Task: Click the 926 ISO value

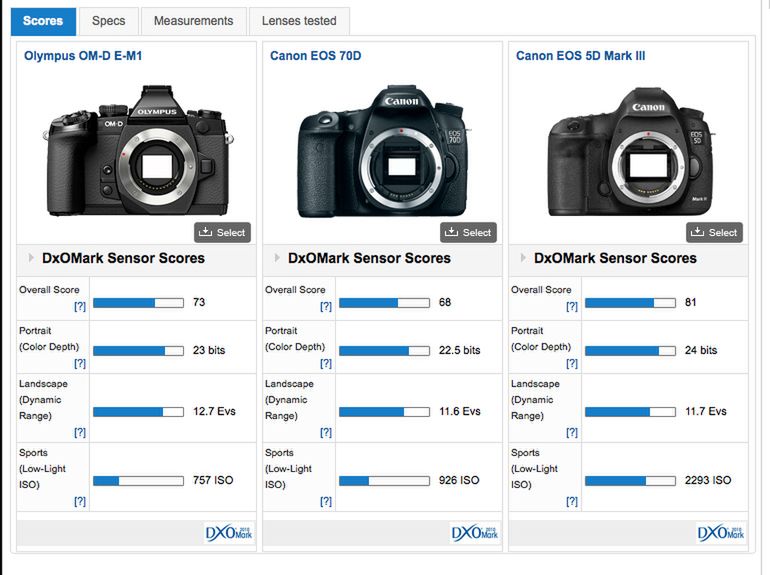Action: pos(459,480)
